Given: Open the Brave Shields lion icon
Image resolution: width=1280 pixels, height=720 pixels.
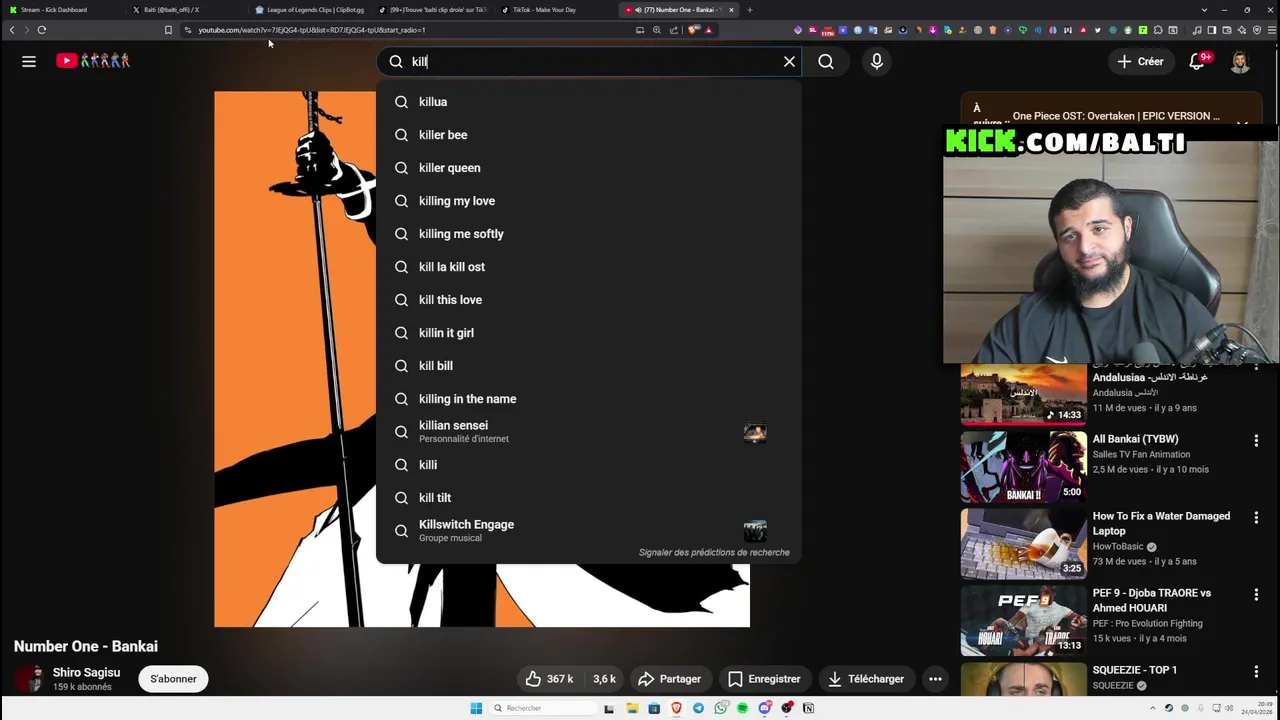Looking at the screenshot, I should (694, 30).
